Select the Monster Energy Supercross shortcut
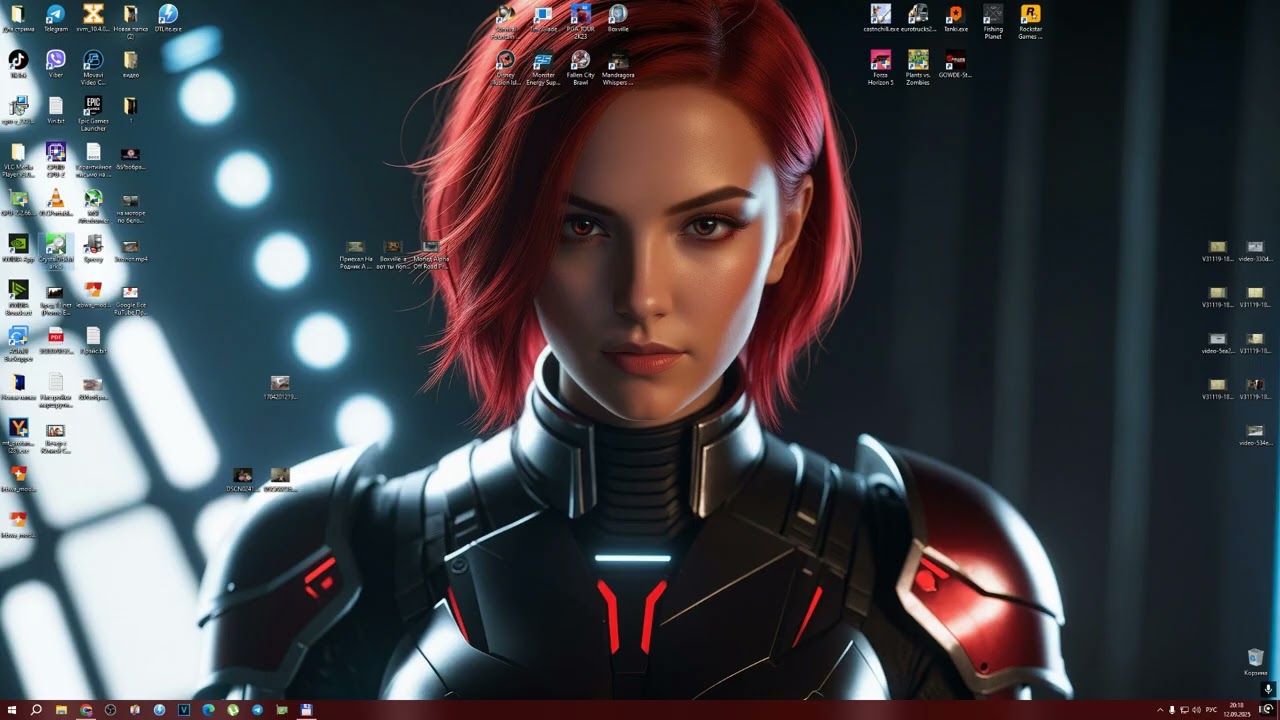This screenshot has height=720, width=1280. pos(543,68)
